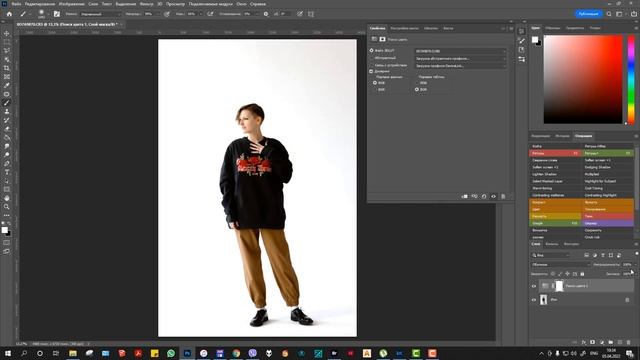Run the Cool Toning action
This screenshot has height=360, width=640.
pyautogui.click(x=608, y=188)
